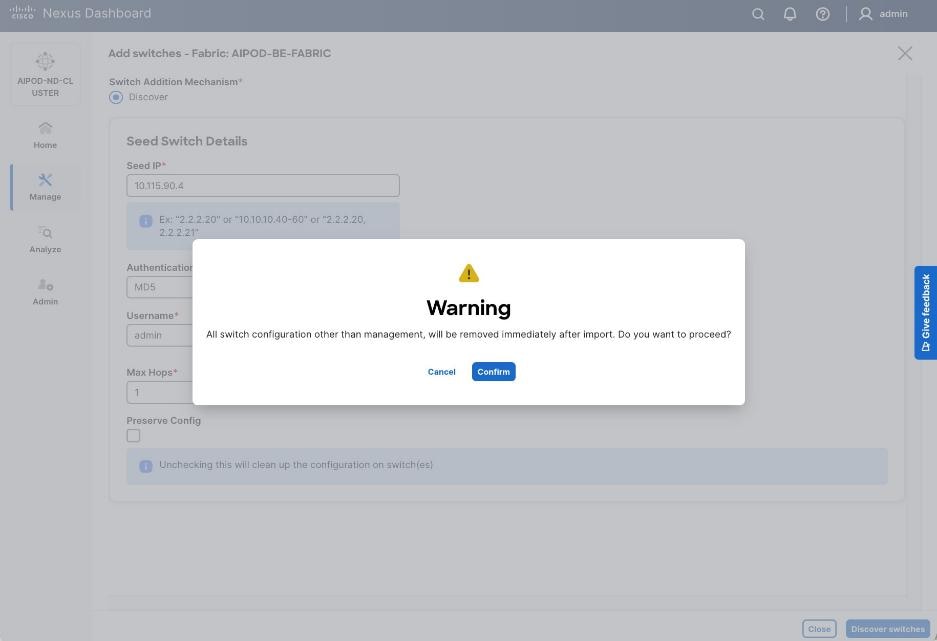Viewport: 937px width, 641px height.
Task: Open the admin user account menu
Action: (882, 13)
